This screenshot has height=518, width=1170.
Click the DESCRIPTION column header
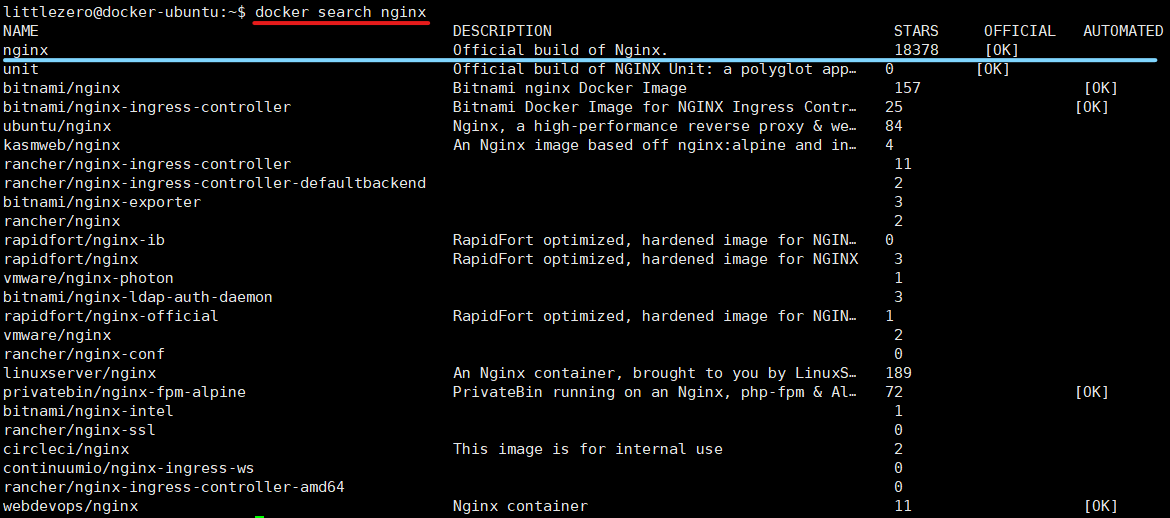[502, 31]
